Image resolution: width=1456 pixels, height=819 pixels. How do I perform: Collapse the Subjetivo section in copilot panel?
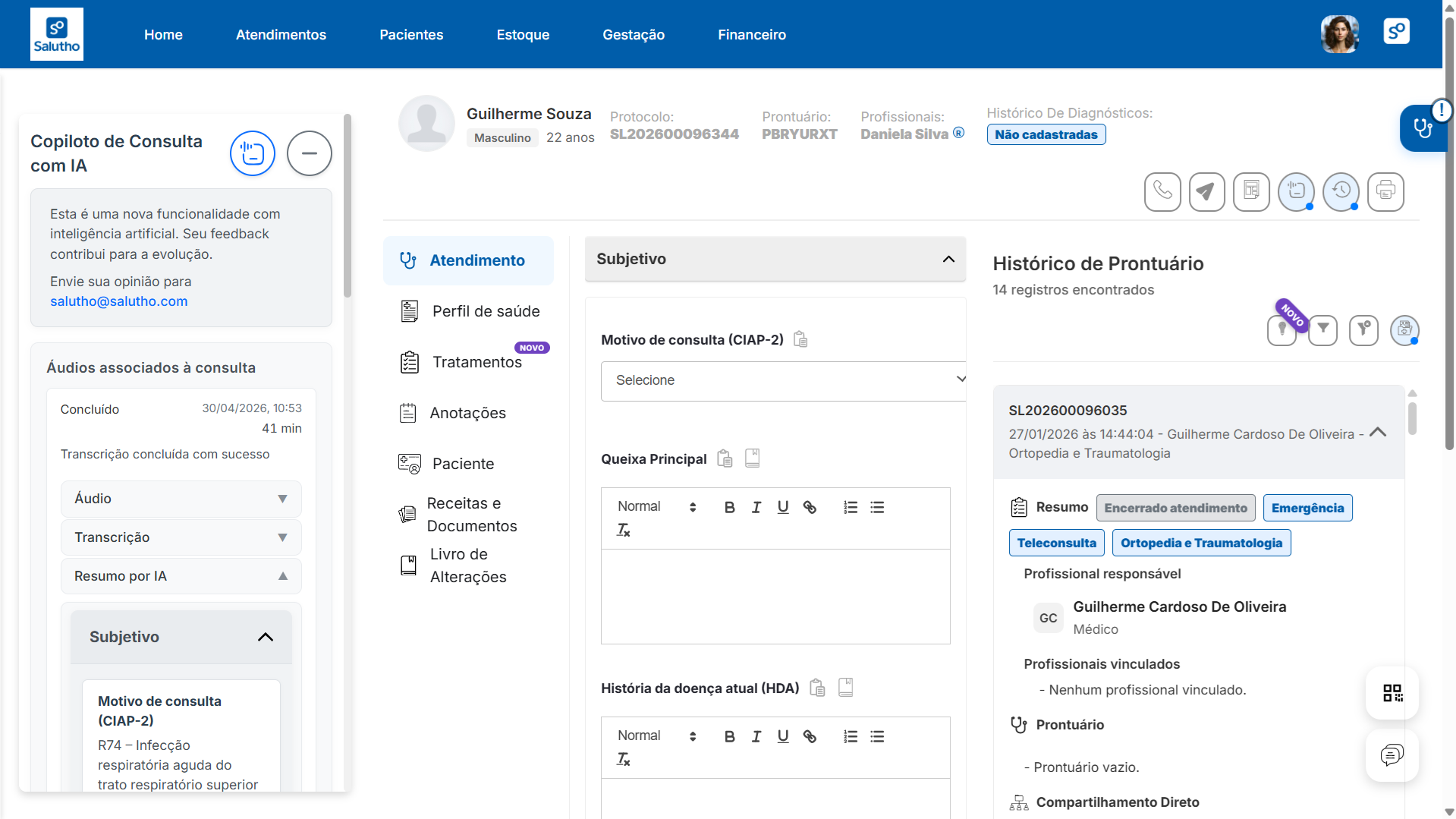(181, 637)
